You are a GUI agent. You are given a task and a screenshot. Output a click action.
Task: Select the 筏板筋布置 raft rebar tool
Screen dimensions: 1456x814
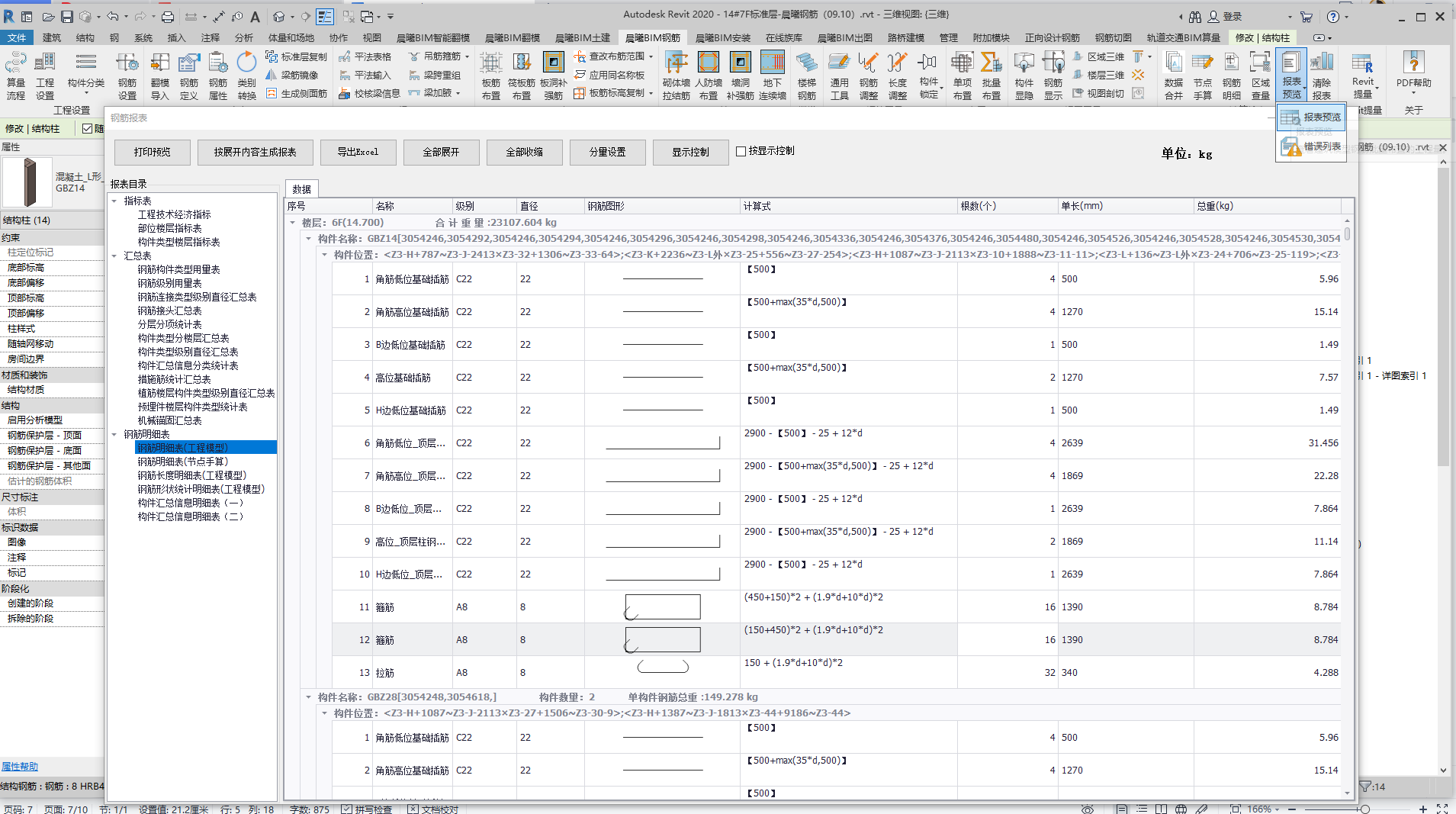522,76
